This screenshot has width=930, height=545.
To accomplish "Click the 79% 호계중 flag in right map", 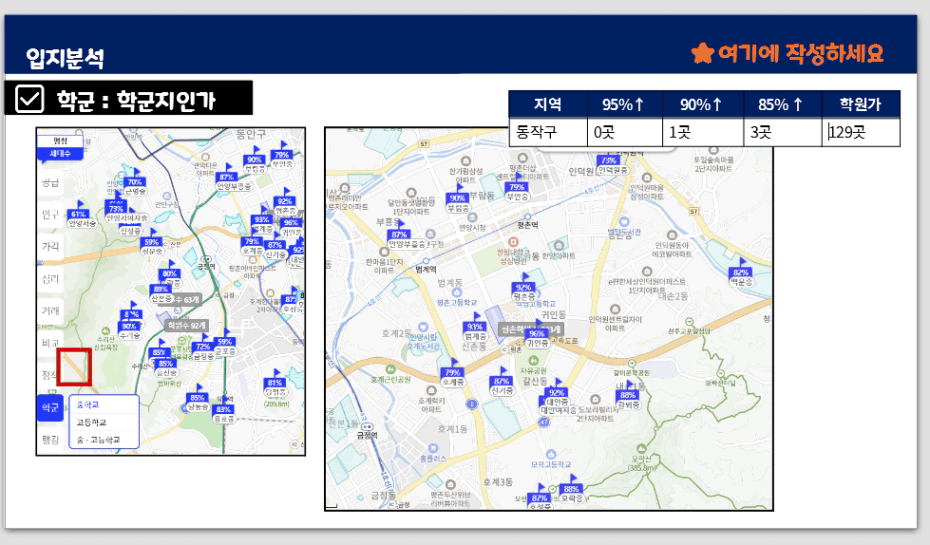I will (x=453, y=374).
